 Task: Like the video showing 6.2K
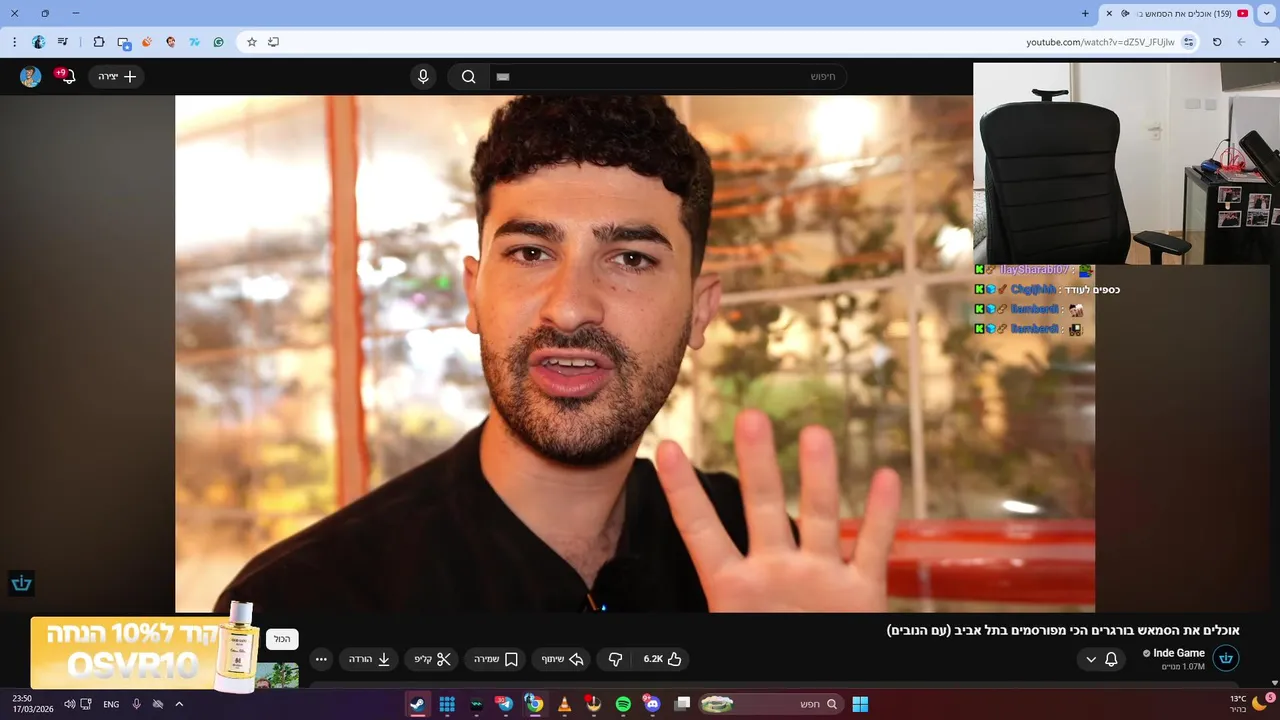point(663,659)
